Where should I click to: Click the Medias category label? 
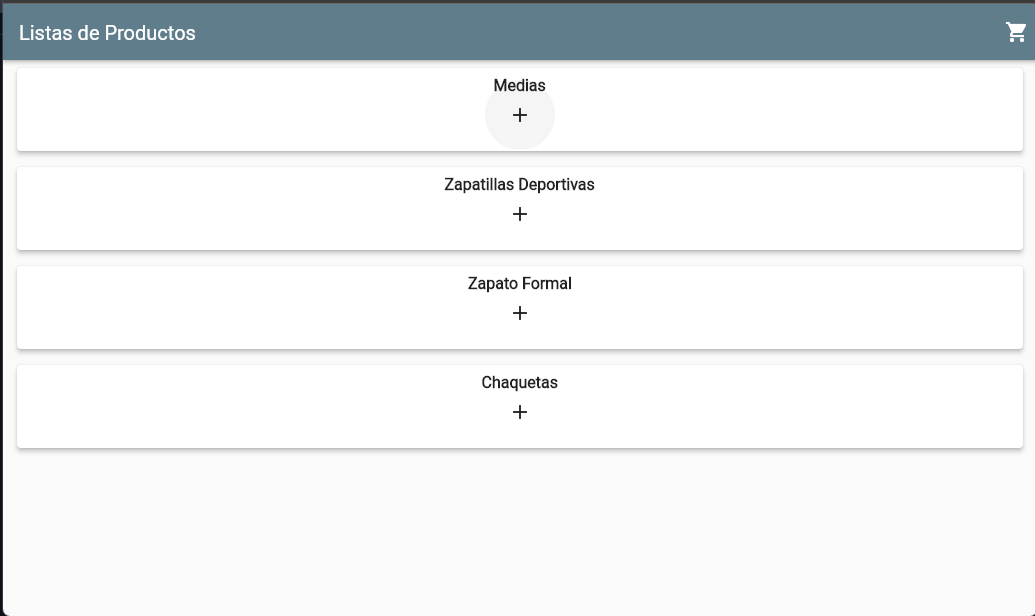(x=519, y=86)
